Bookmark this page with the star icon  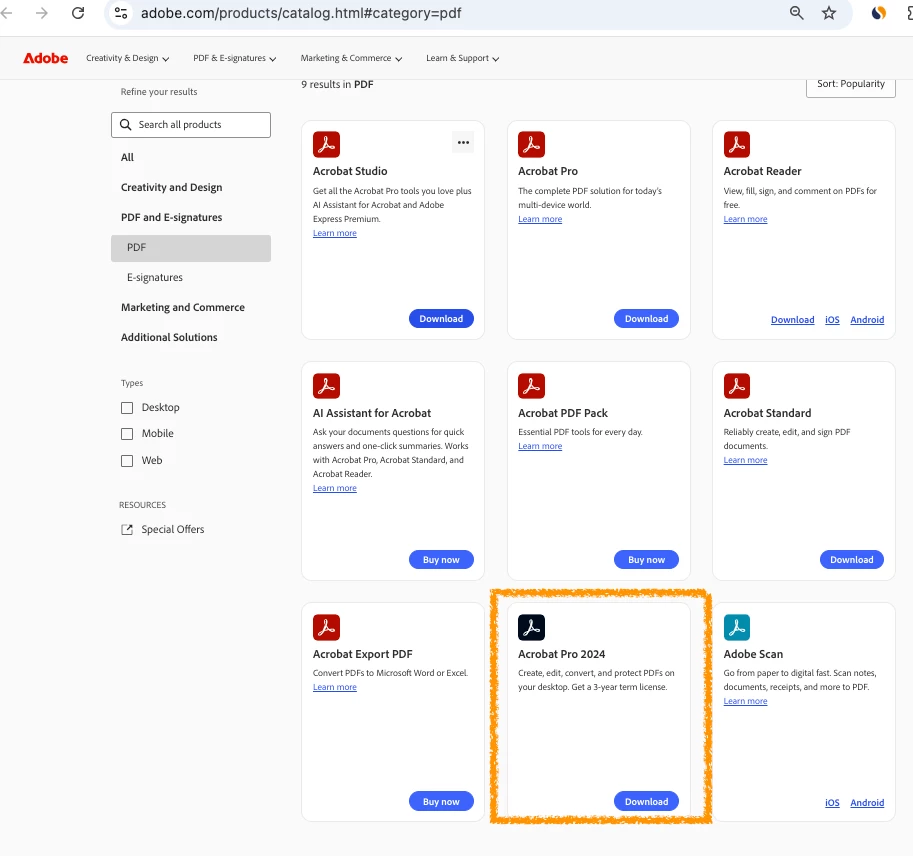point(829,13)
